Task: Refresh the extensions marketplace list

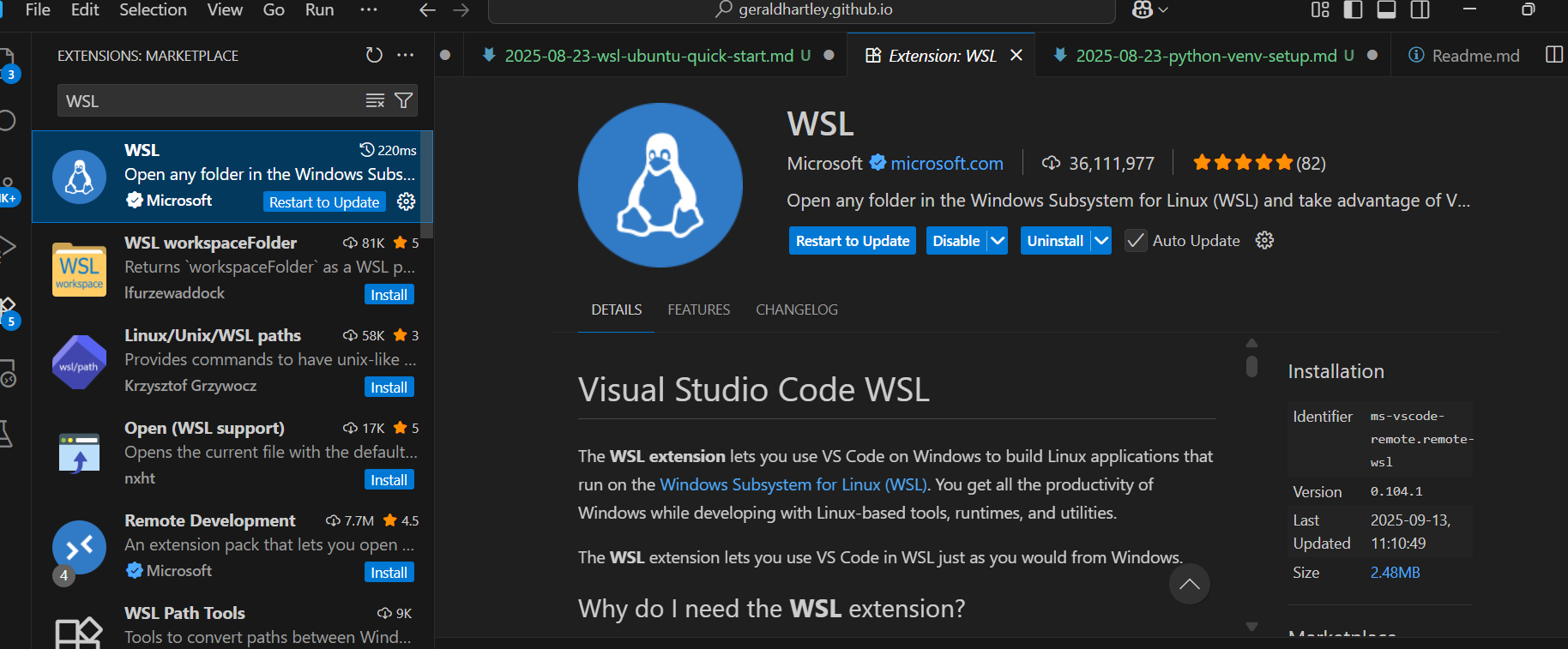Action: [x=374, y=55]
